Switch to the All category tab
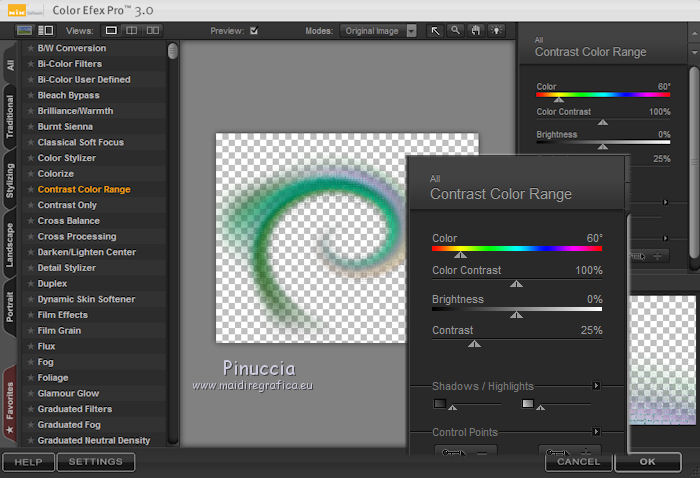 pyautogui.click(x=10, y=65)
